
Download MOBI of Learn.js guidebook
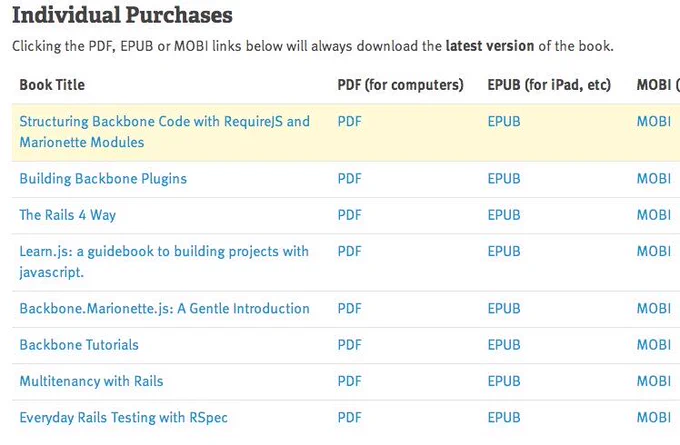click(x=654, y=252)
